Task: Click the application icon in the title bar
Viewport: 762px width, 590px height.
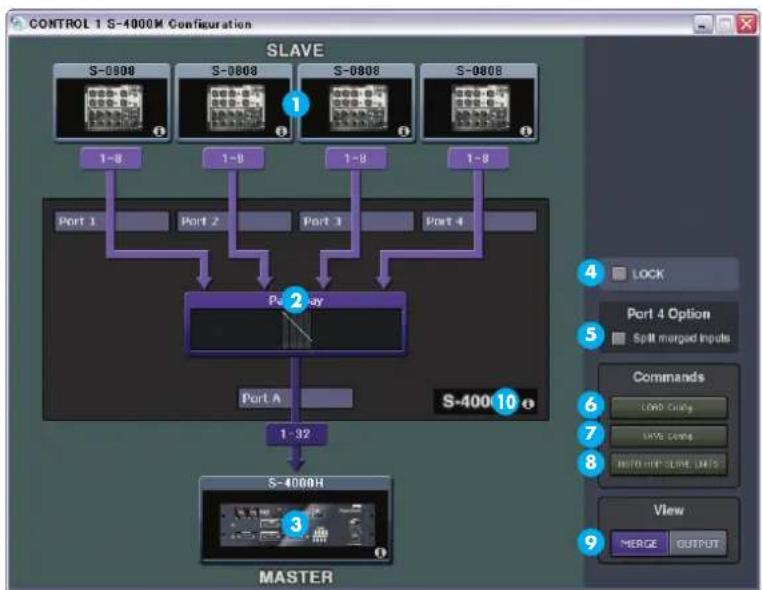Action: (18, 23)
